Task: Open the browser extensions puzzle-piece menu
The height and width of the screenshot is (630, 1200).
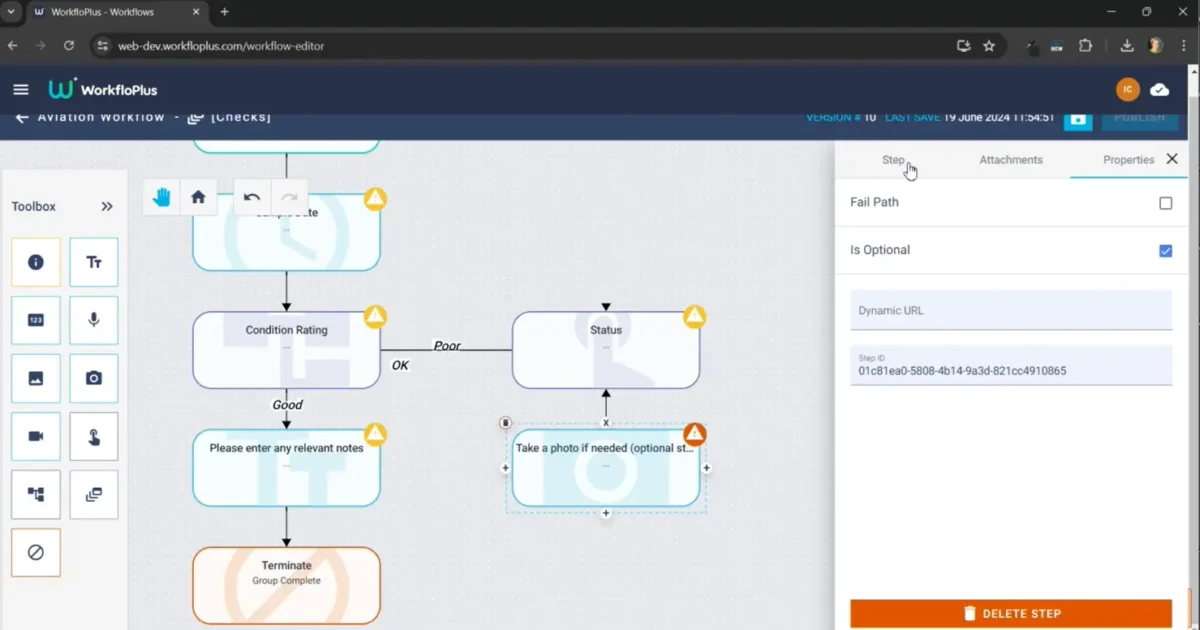Action: [1085, 45]
